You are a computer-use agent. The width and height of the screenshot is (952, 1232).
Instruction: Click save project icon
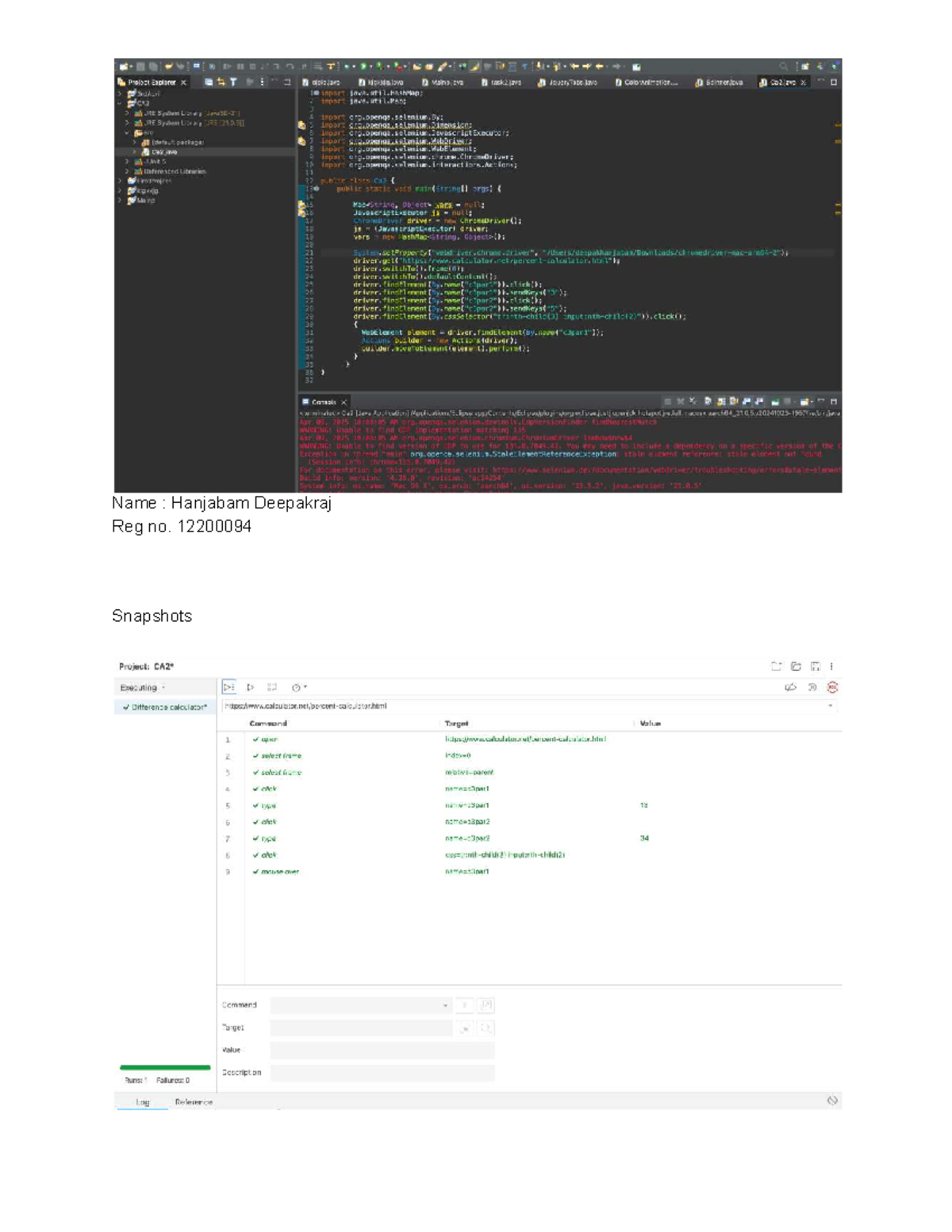[x=815, y=666]
